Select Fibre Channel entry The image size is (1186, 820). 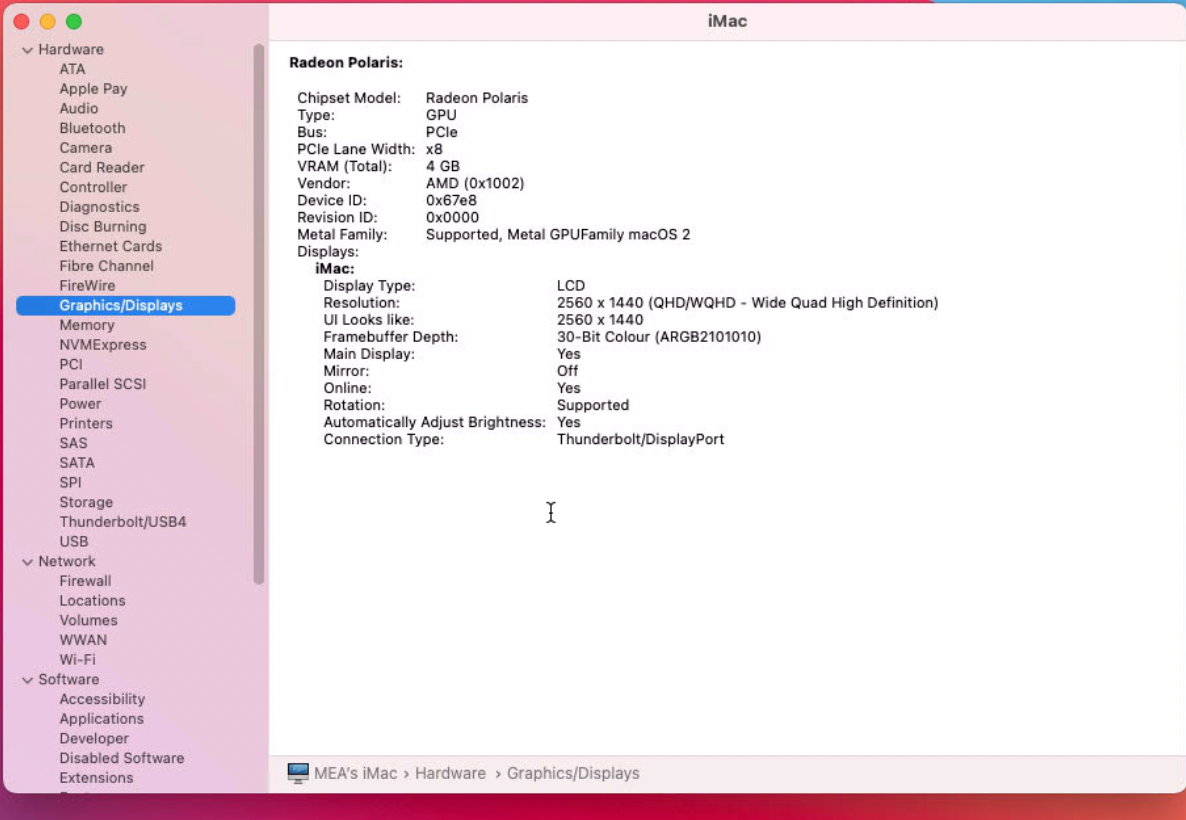107,266
